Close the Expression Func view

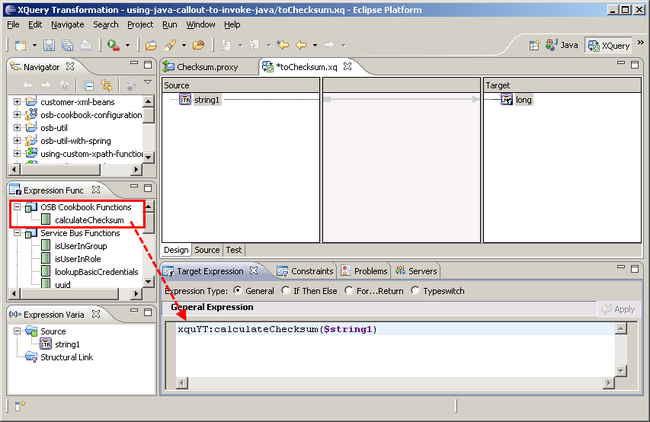pyautogui.click(x=96, y=190)
